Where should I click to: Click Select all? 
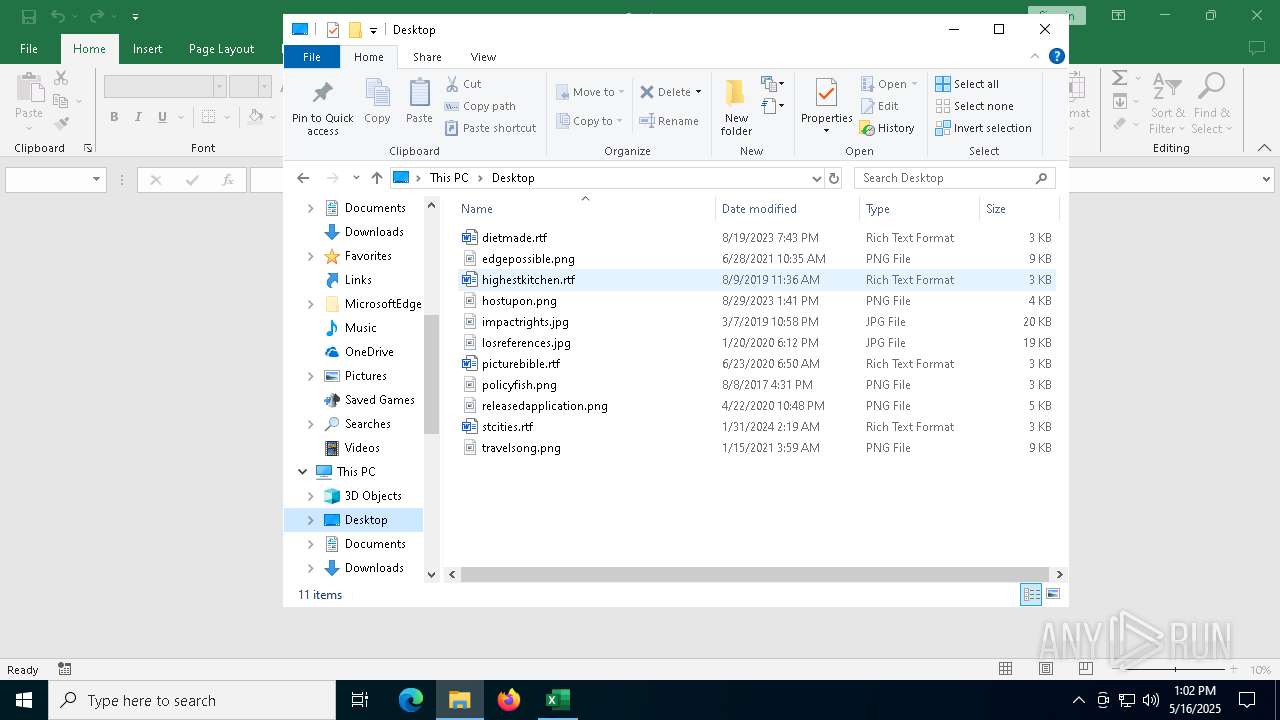(967, 84)
